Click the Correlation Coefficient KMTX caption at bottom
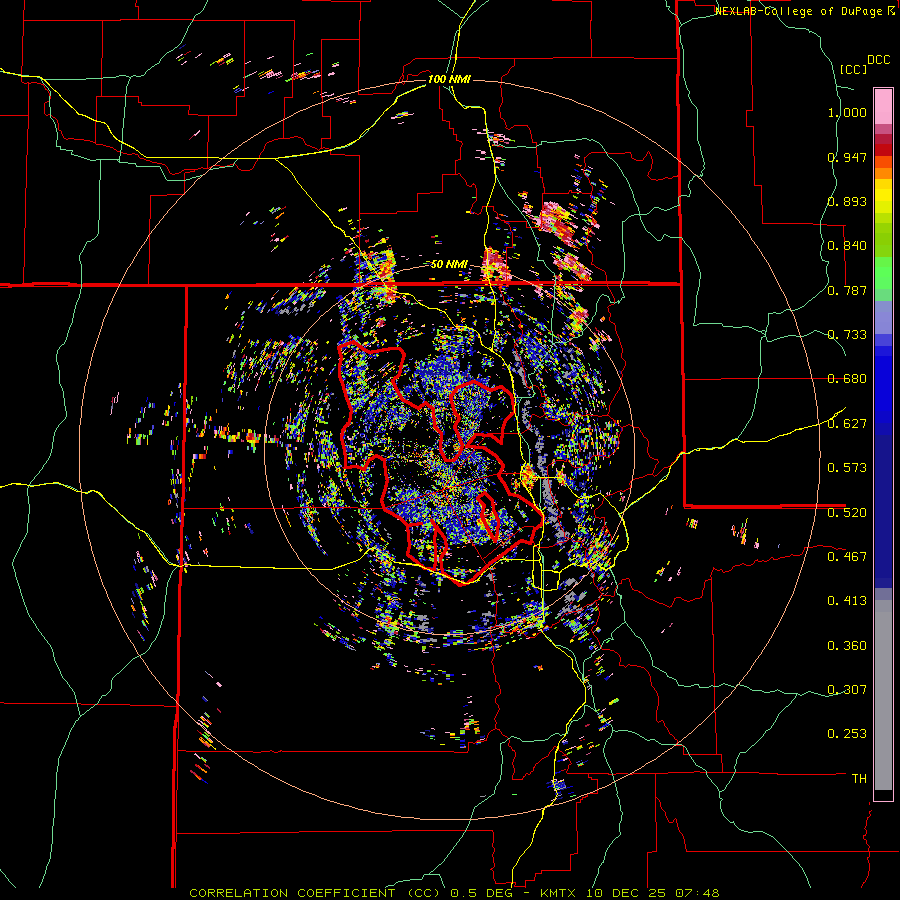 tap(454, 893)
